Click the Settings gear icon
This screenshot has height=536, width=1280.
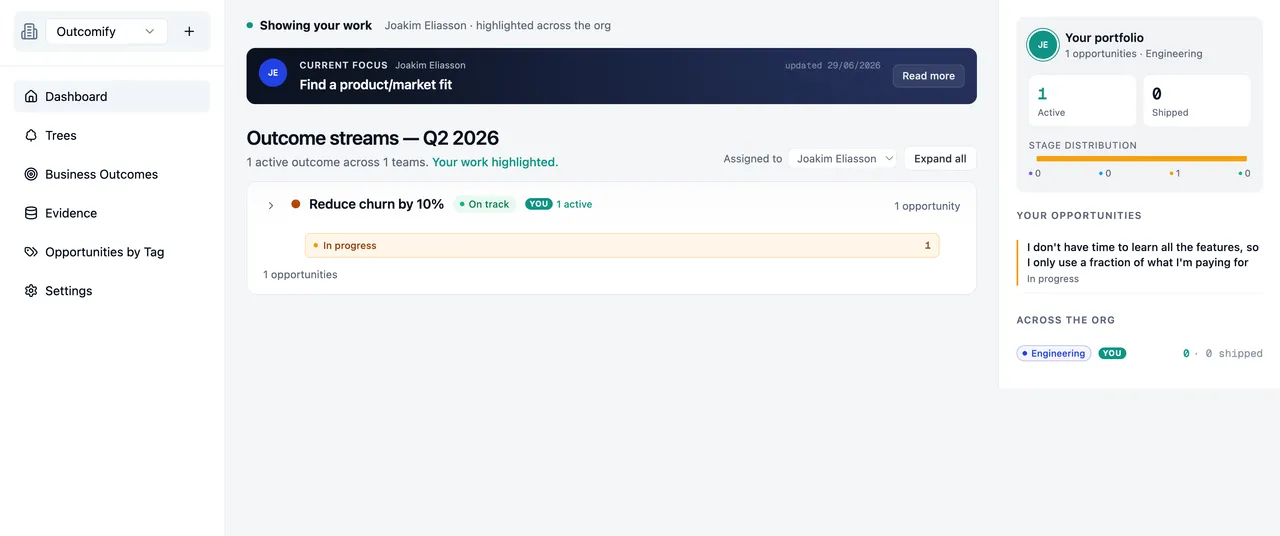tap(31, 291)
